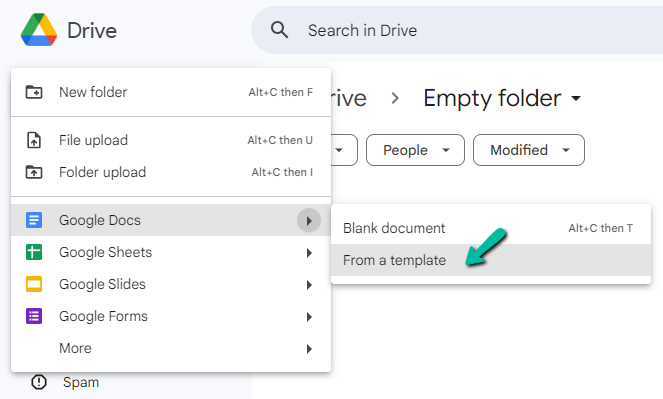Screen dimensions: 663x399
Task: Create a Blank document
Action: coord(491,228)
